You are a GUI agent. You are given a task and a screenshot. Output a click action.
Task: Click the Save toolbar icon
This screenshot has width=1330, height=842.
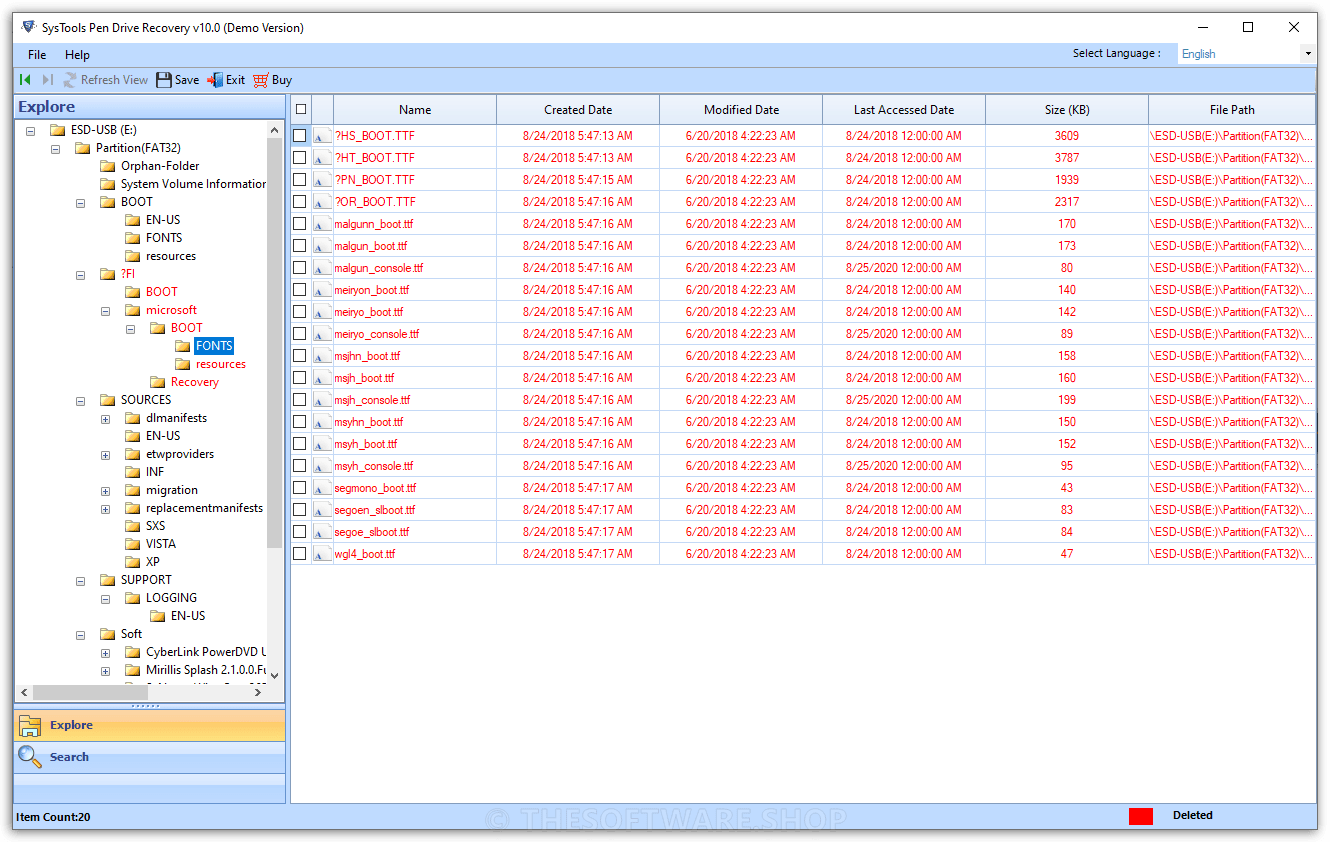pyautogui.click(x=164, y=80)
